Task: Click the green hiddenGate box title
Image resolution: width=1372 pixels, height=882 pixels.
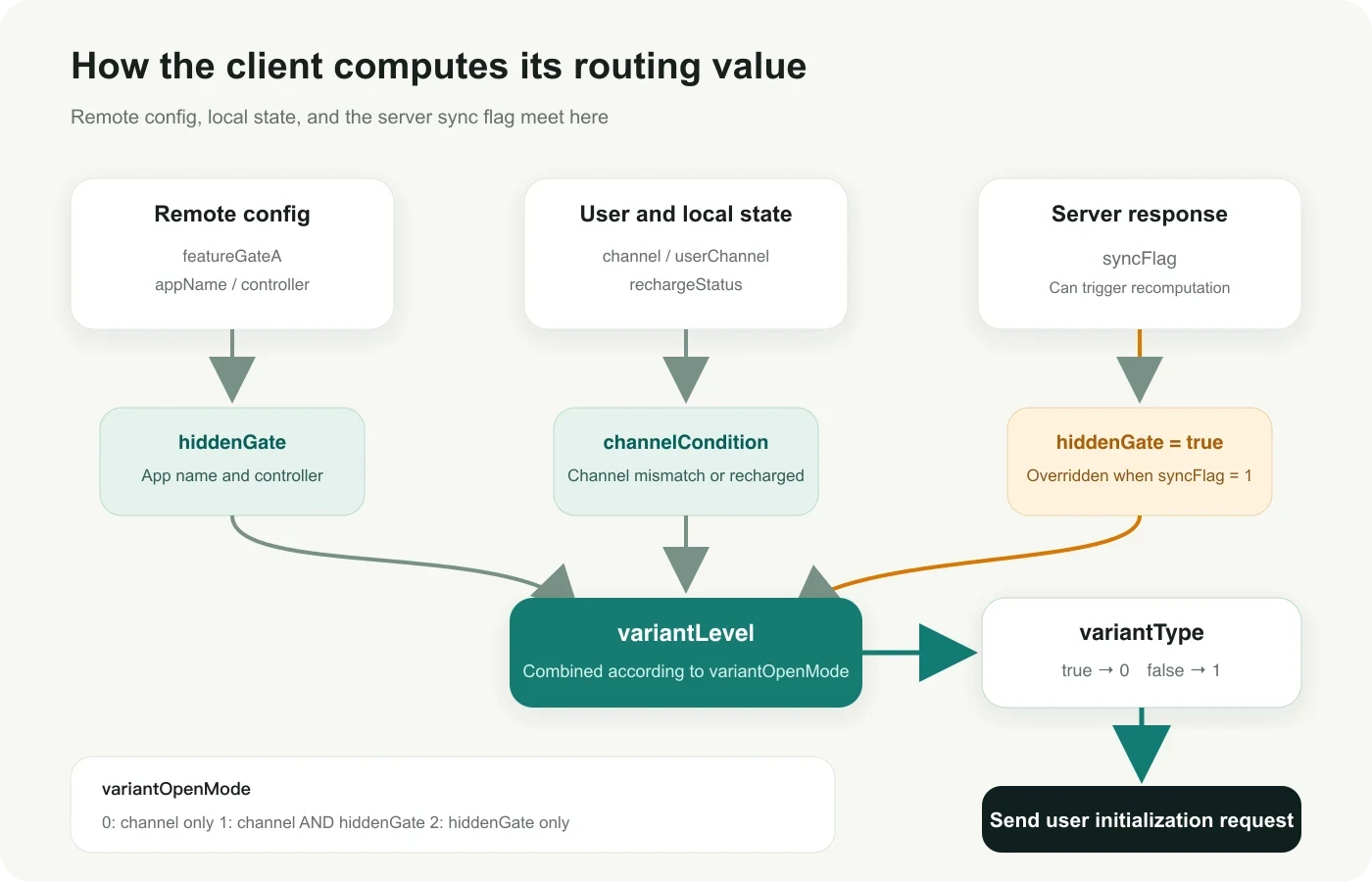Action: (x=232, y=442)
